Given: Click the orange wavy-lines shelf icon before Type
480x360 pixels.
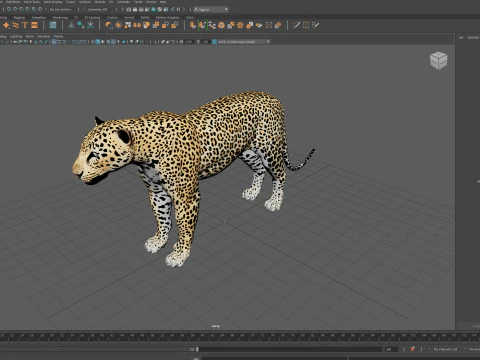Looking at the screenshot, I should click(x=15, y=25).
